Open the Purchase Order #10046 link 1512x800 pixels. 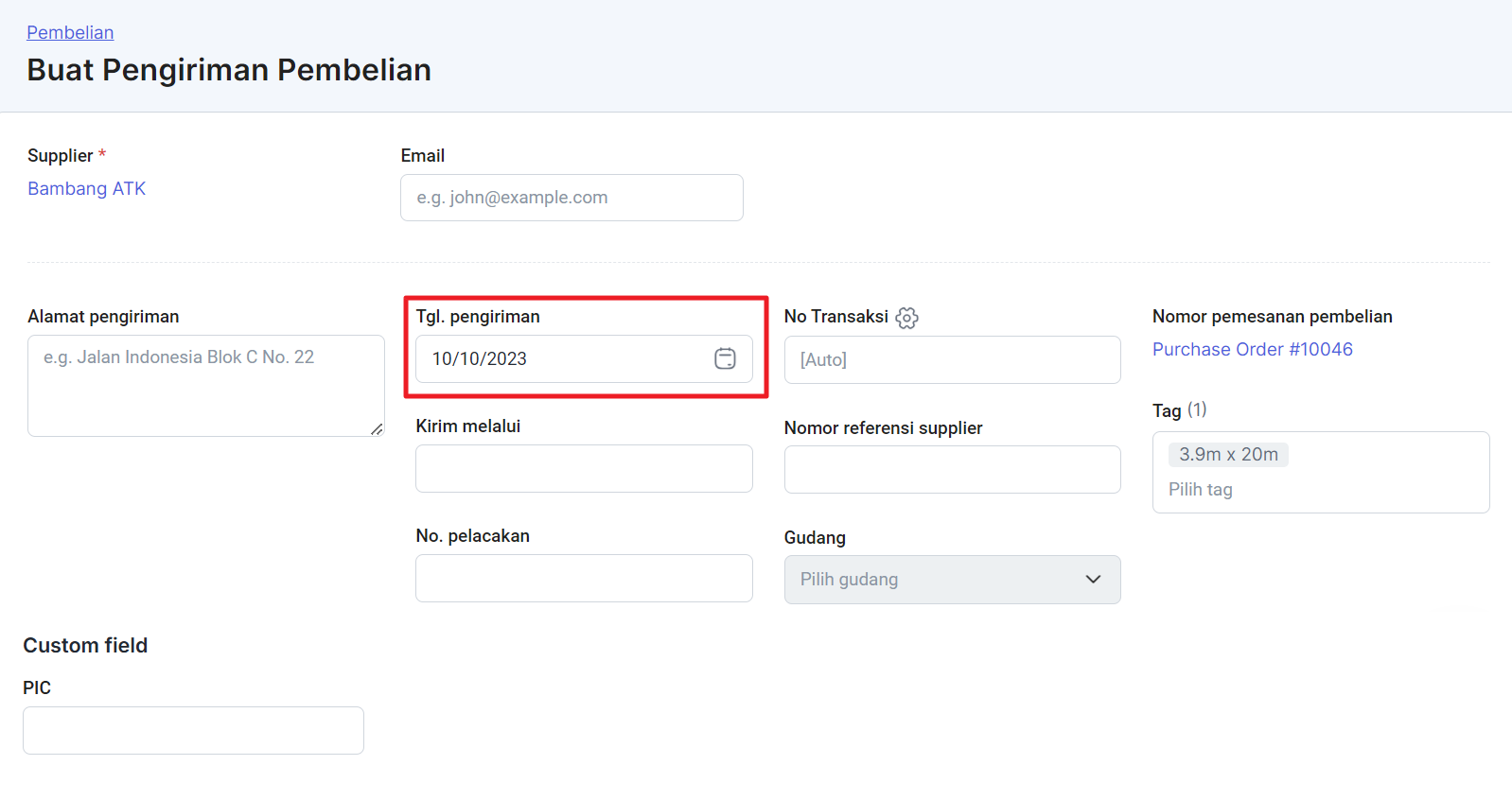1252,350
